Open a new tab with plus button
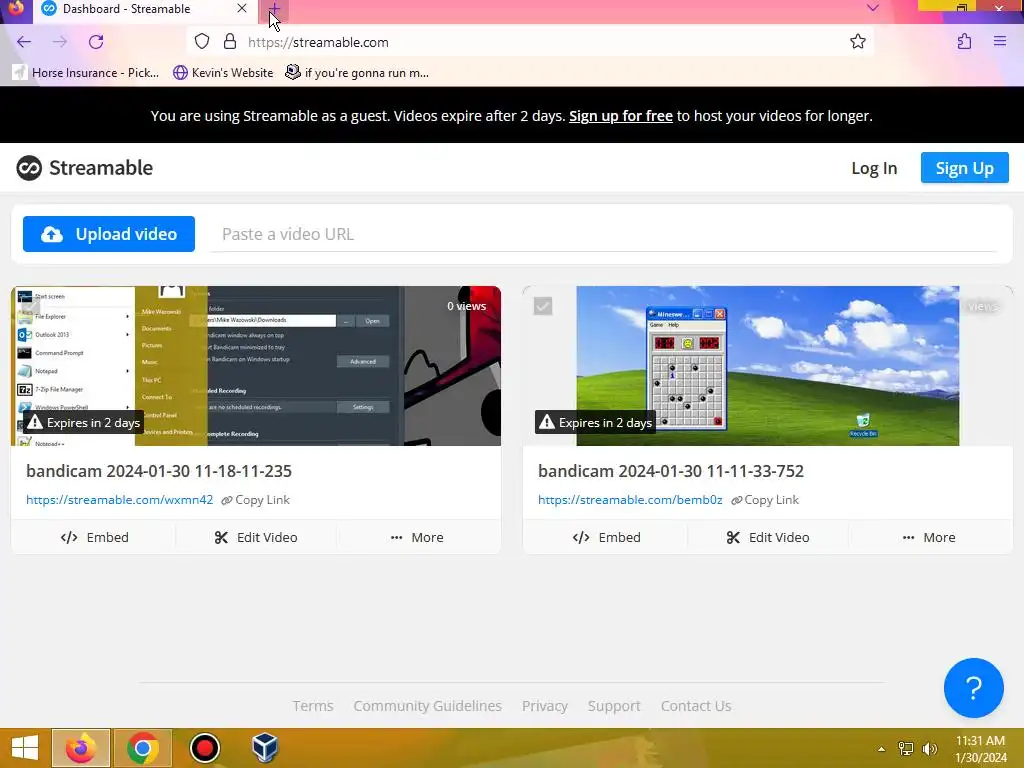The height and width of the screenshot is (768, 1024). (x=274, y=9)
